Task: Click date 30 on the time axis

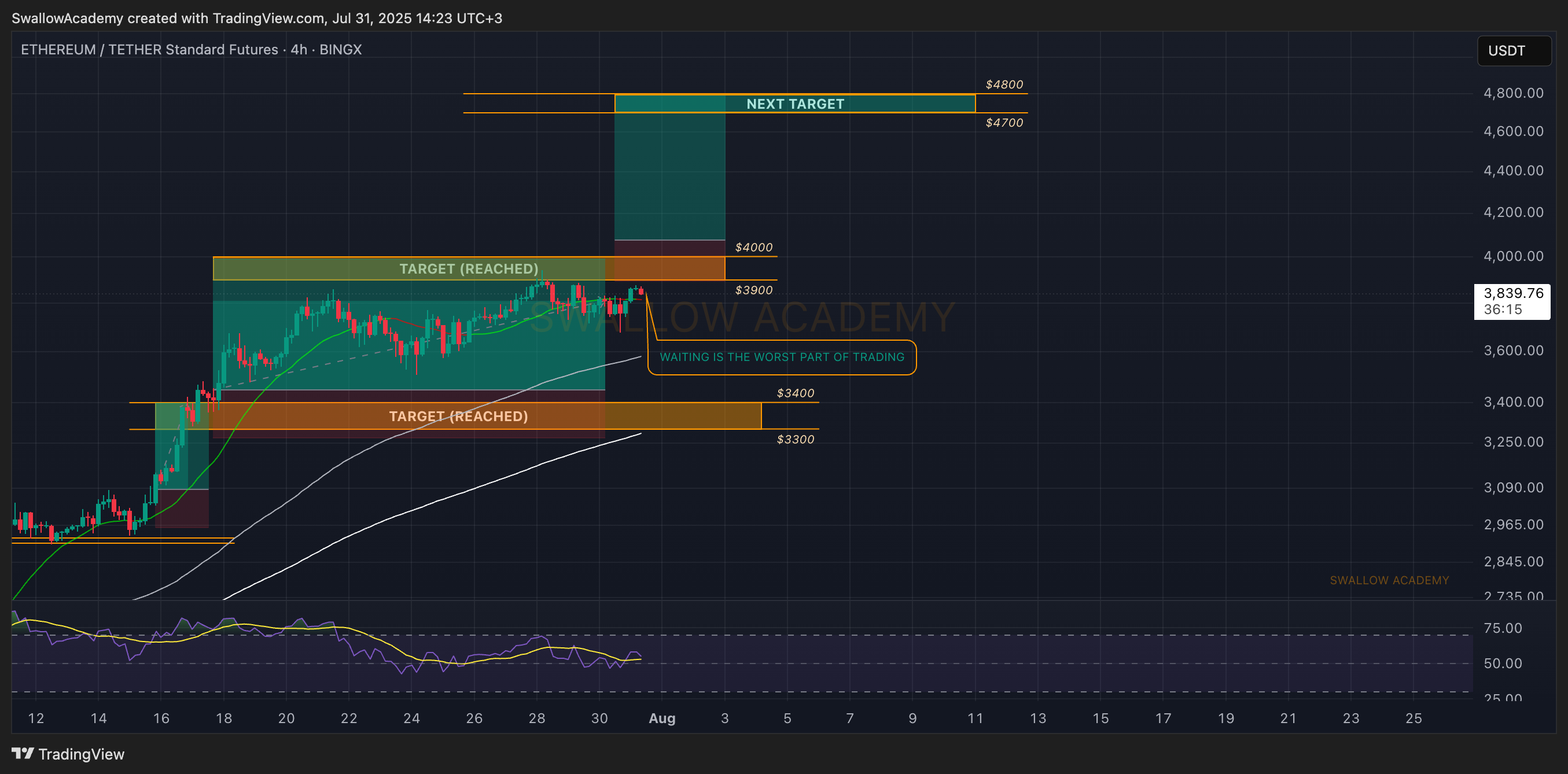Action: pos(599,718)
